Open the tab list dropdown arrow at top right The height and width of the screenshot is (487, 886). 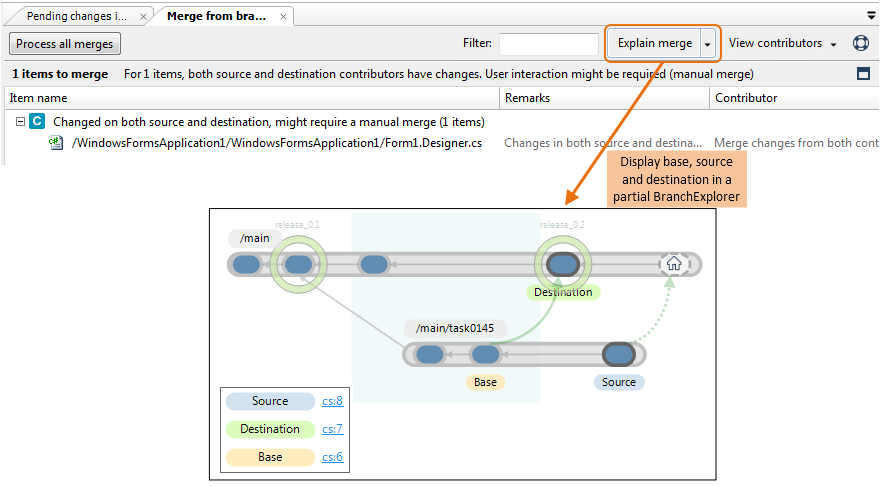[x=871, y=15]
